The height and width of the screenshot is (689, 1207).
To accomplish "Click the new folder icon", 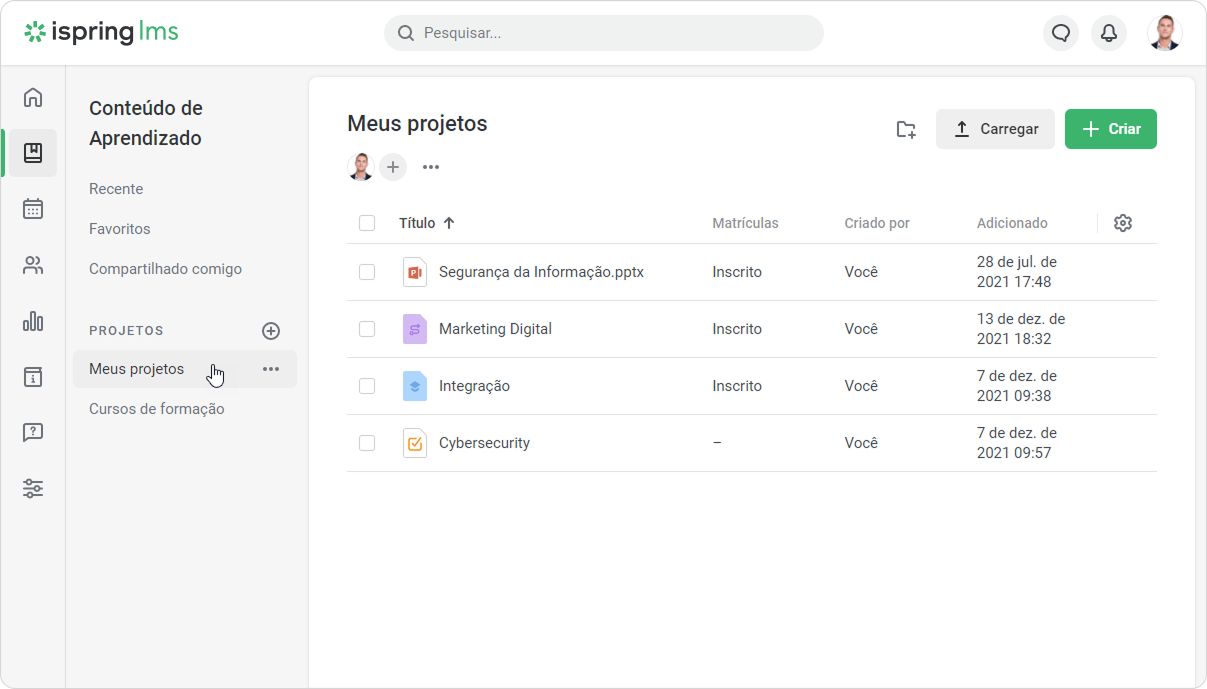I will tap(906, 129).
